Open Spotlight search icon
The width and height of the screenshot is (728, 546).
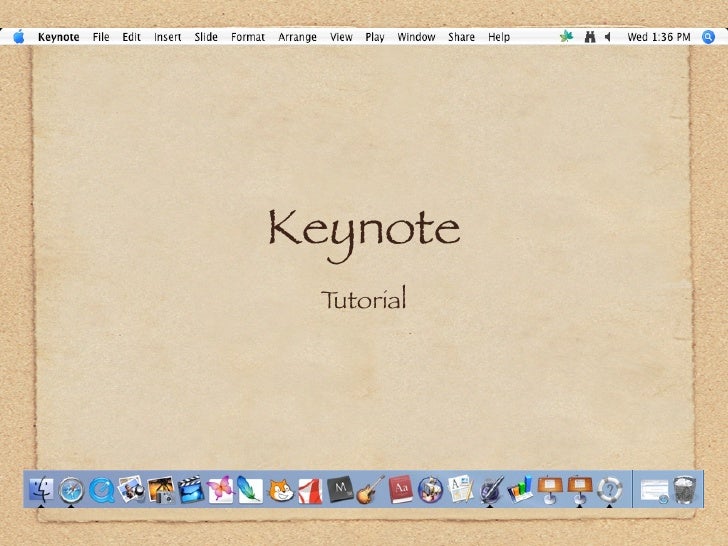click(x=708, y=37)
